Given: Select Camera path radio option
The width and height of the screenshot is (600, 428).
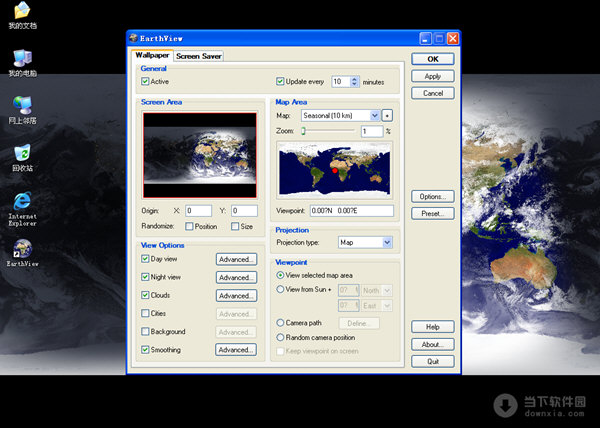Looking at the screenshot, I should (x=280, y=323).
